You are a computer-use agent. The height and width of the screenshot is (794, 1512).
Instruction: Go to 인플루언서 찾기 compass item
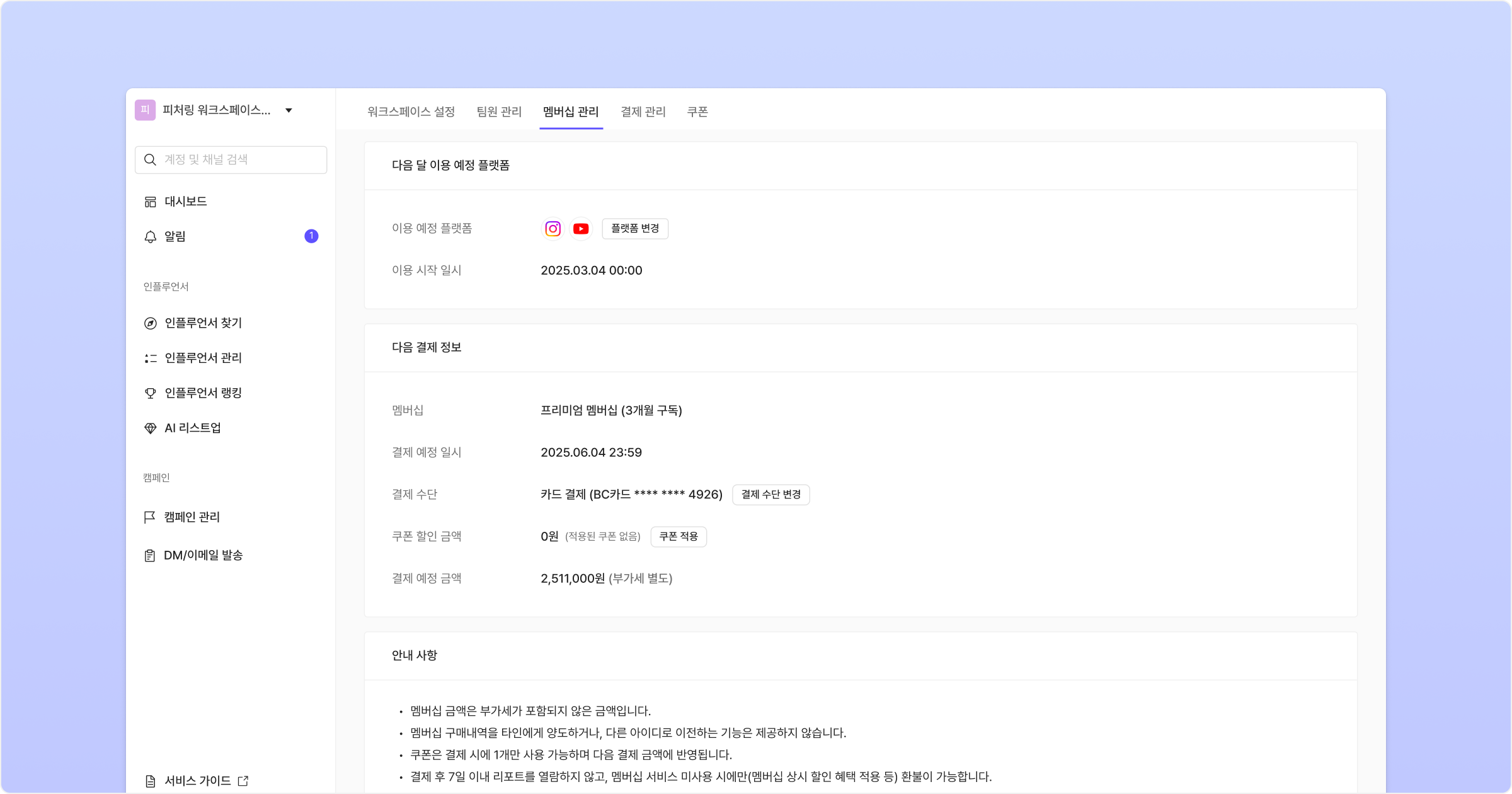tap(203, 323)
